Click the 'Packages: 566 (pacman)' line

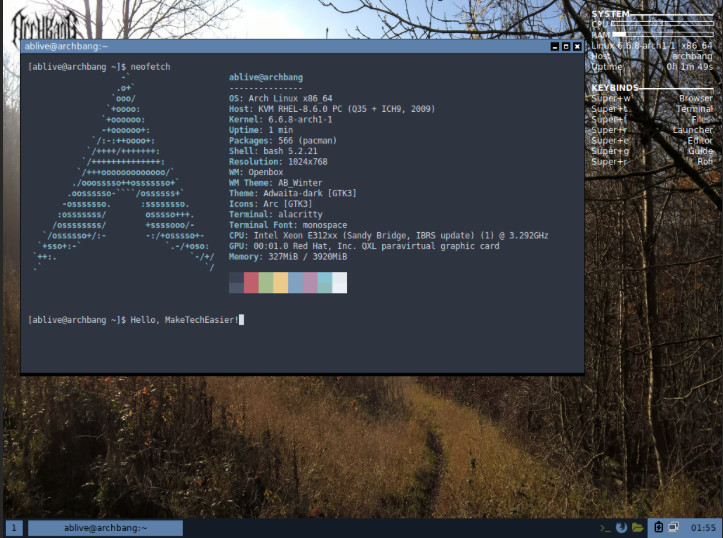283,141
